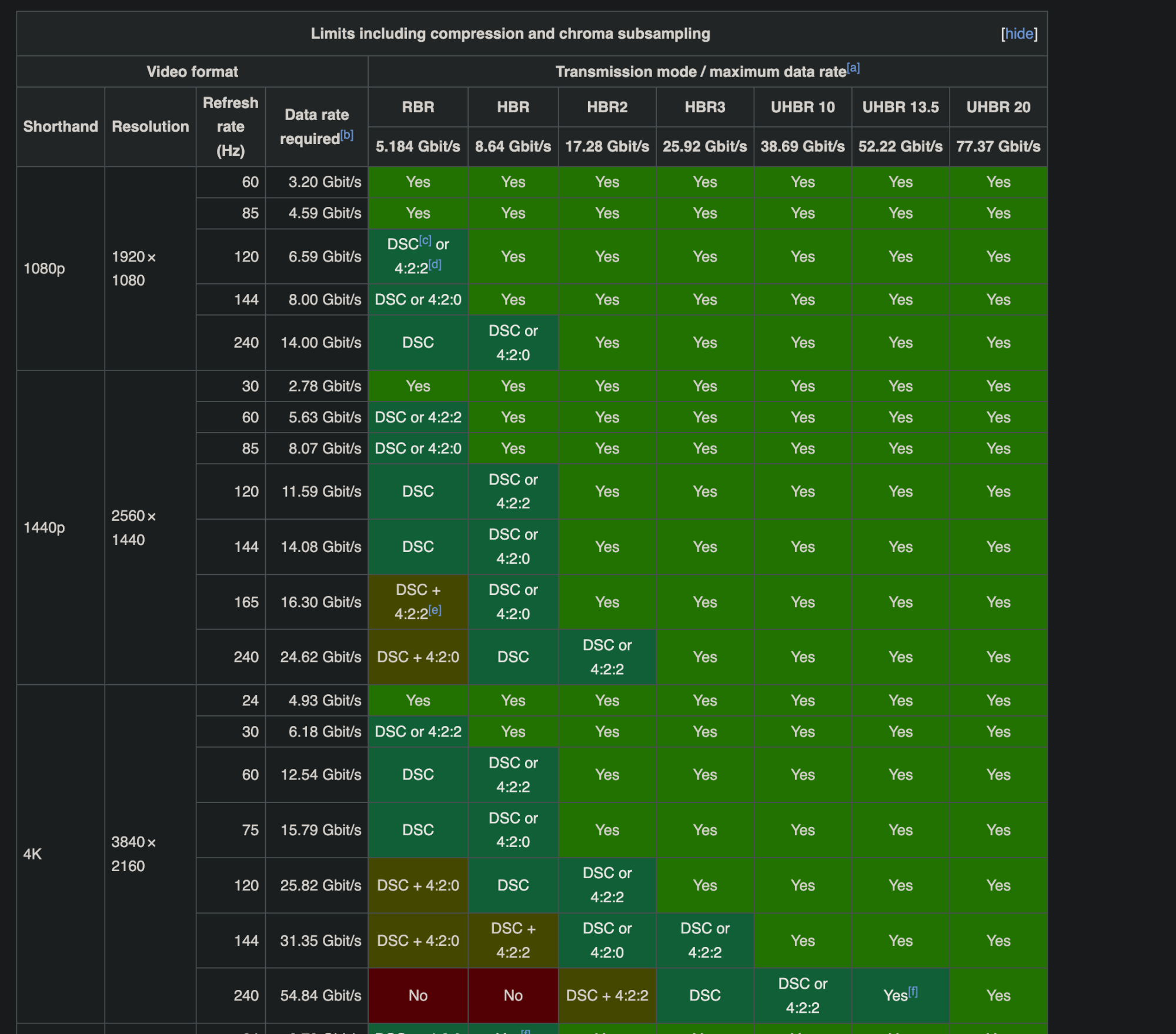Click the Resolution column header

(151, 126)
